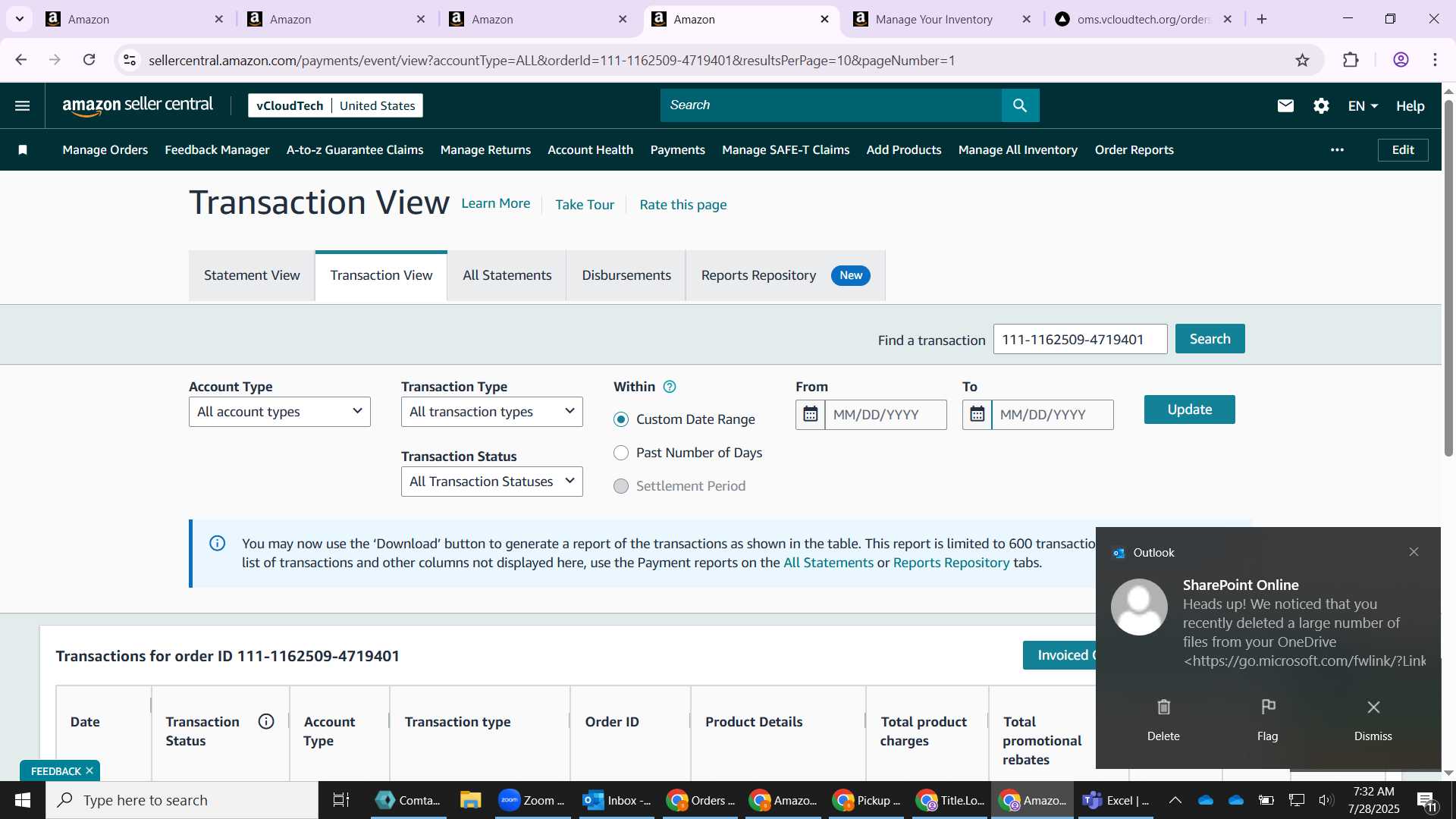Open the messages envelope icon
This screenshot has width=1456, height=819.
(1285, 106)
